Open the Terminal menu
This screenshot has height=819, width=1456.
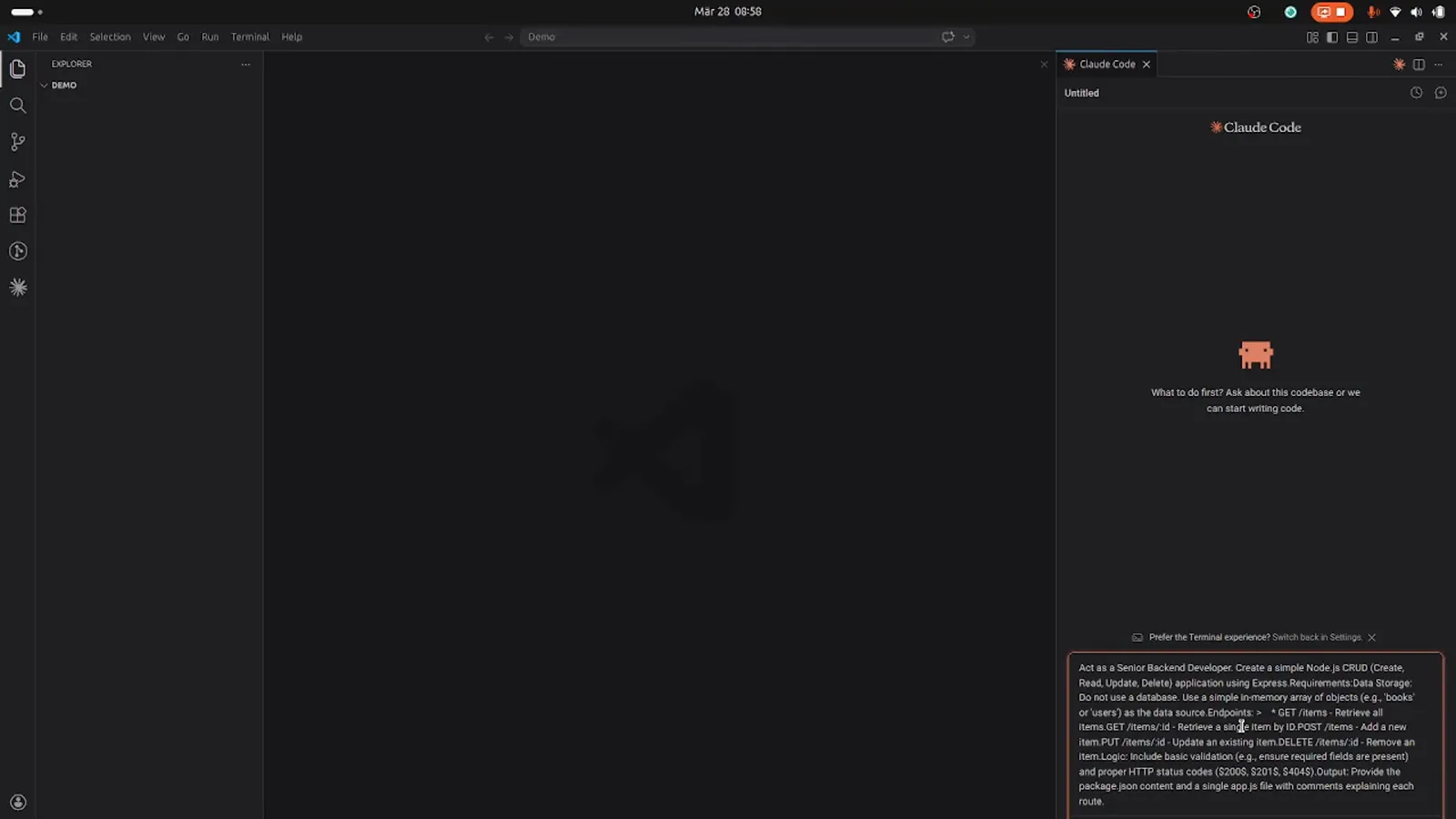250,37
